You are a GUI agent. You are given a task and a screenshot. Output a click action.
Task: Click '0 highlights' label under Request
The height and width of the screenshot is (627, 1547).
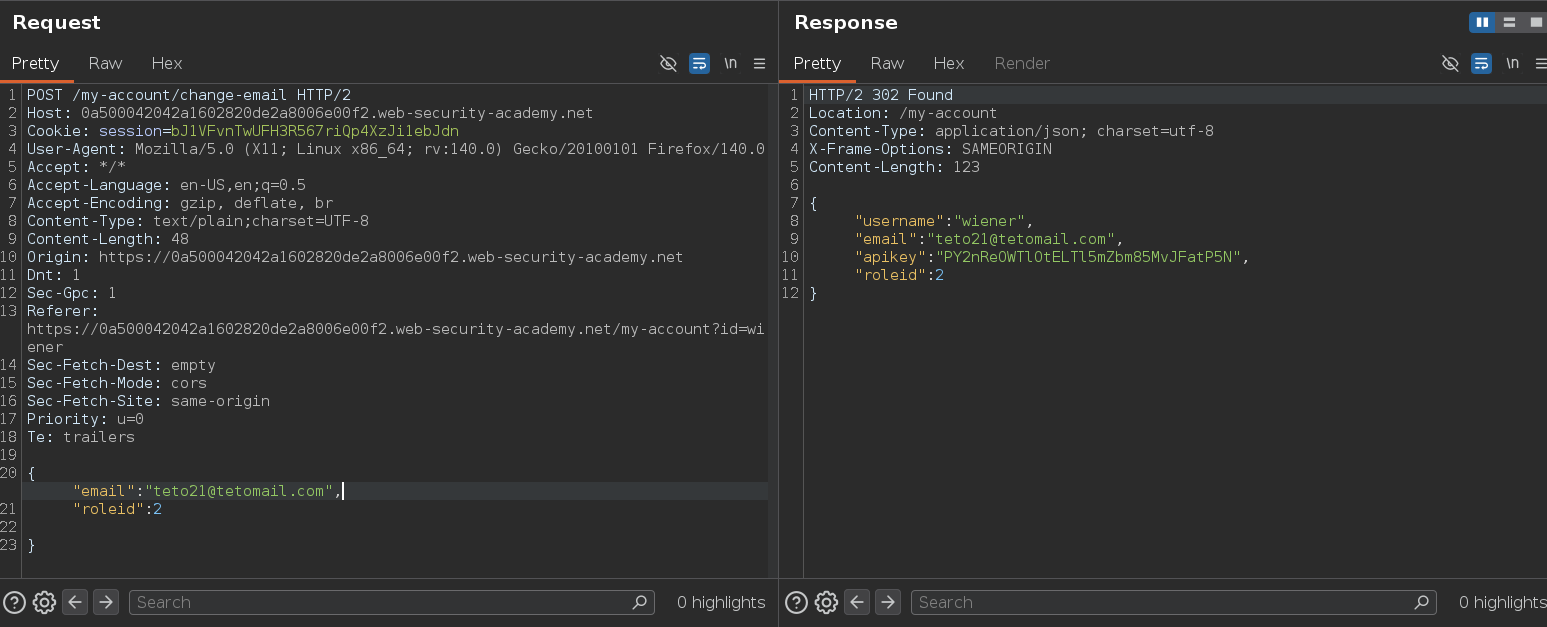point(721,602)
